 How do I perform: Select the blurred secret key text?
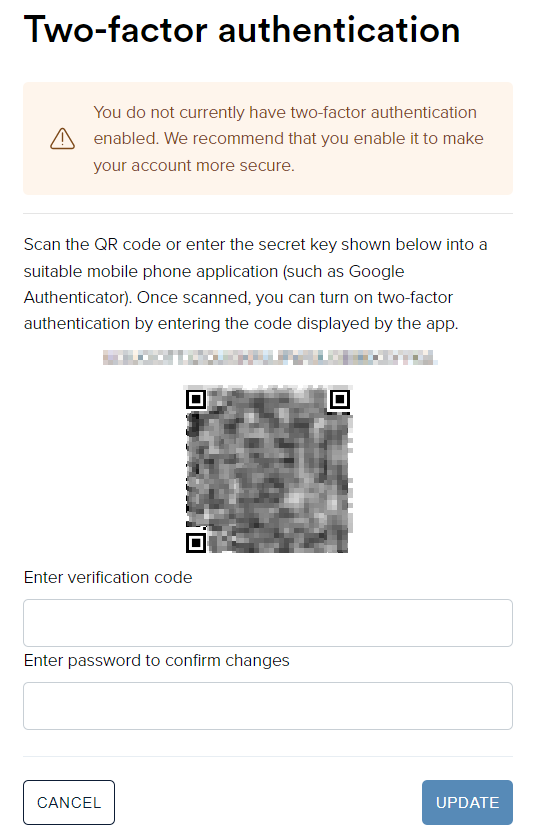click(x=270, y=357)
